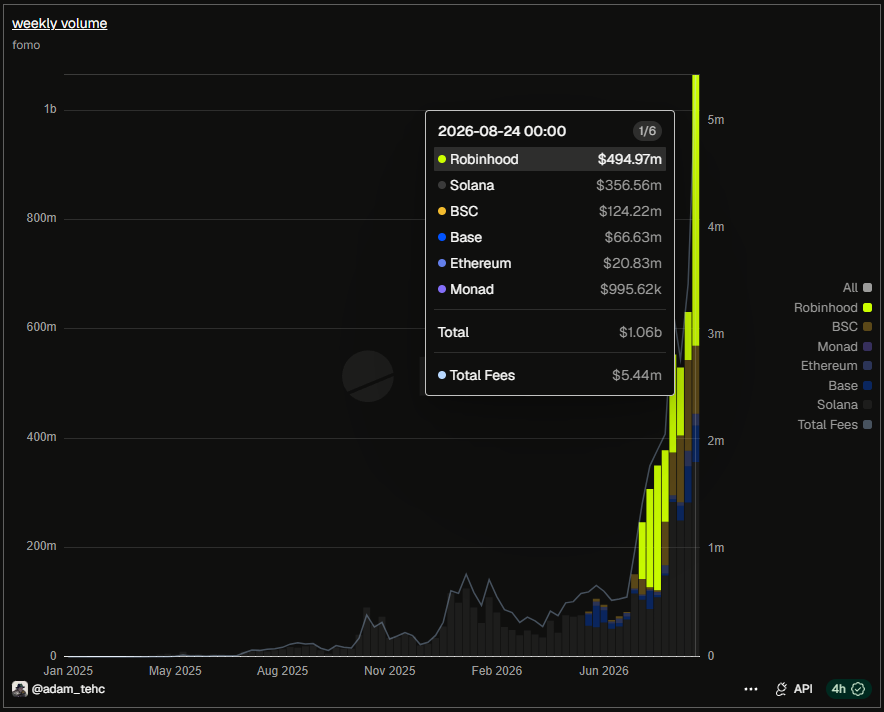
Task: Click the Total $1.06b tooltip row
Action: coord(550,332)
